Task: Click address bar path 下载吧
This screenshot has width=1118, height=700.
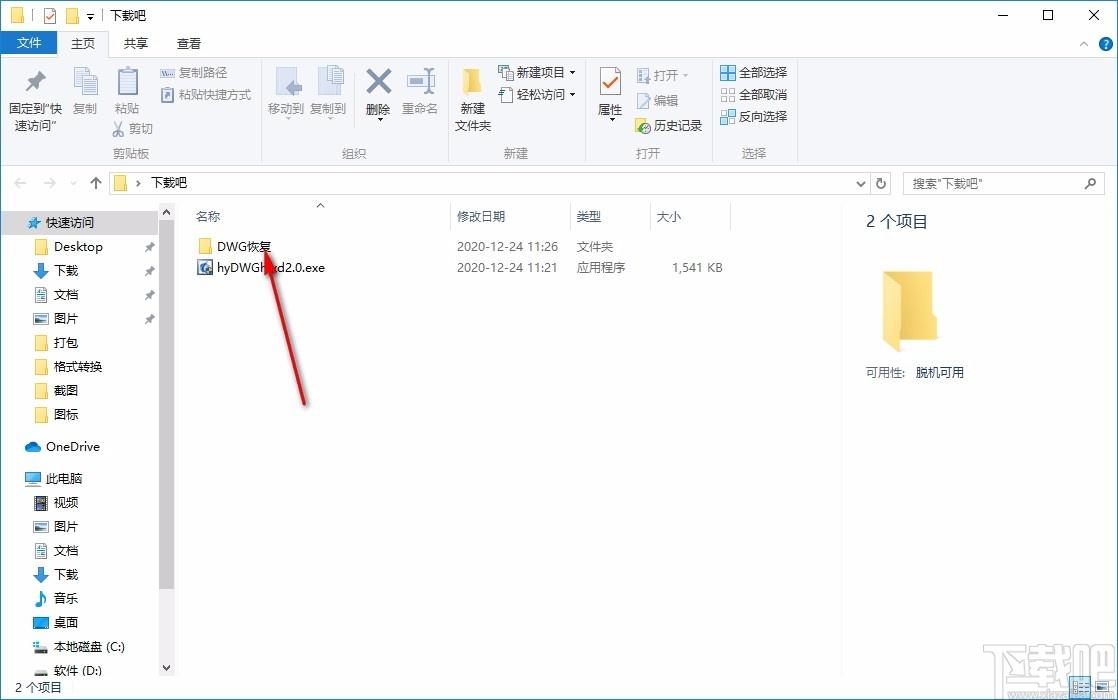Action: (169, 183)
